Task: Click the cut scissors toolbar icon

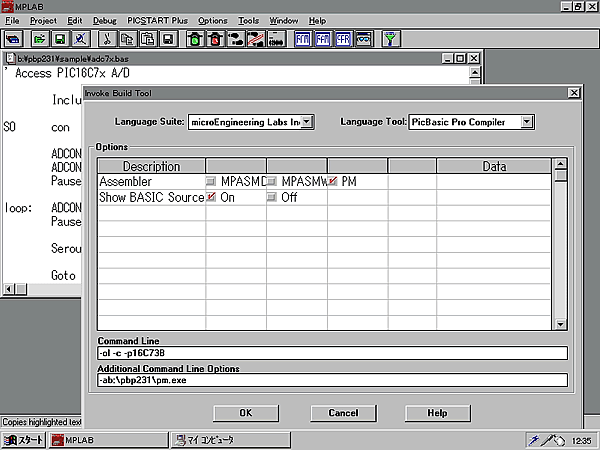Action: (x=108, y=39)
